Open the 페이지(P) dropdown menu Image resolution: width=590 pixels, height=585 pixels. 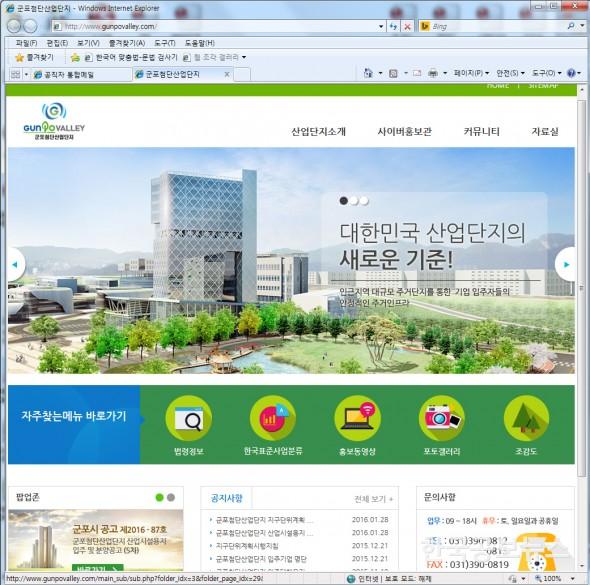[x=471, y=73]
